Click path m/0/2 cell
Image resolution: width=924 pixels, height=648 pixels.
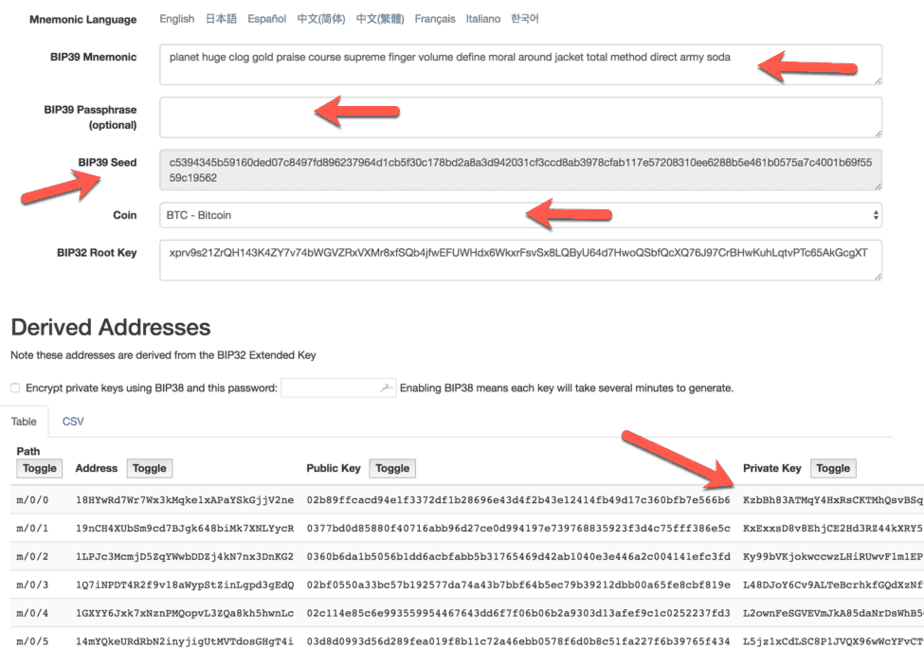click(x=32, y=557)
